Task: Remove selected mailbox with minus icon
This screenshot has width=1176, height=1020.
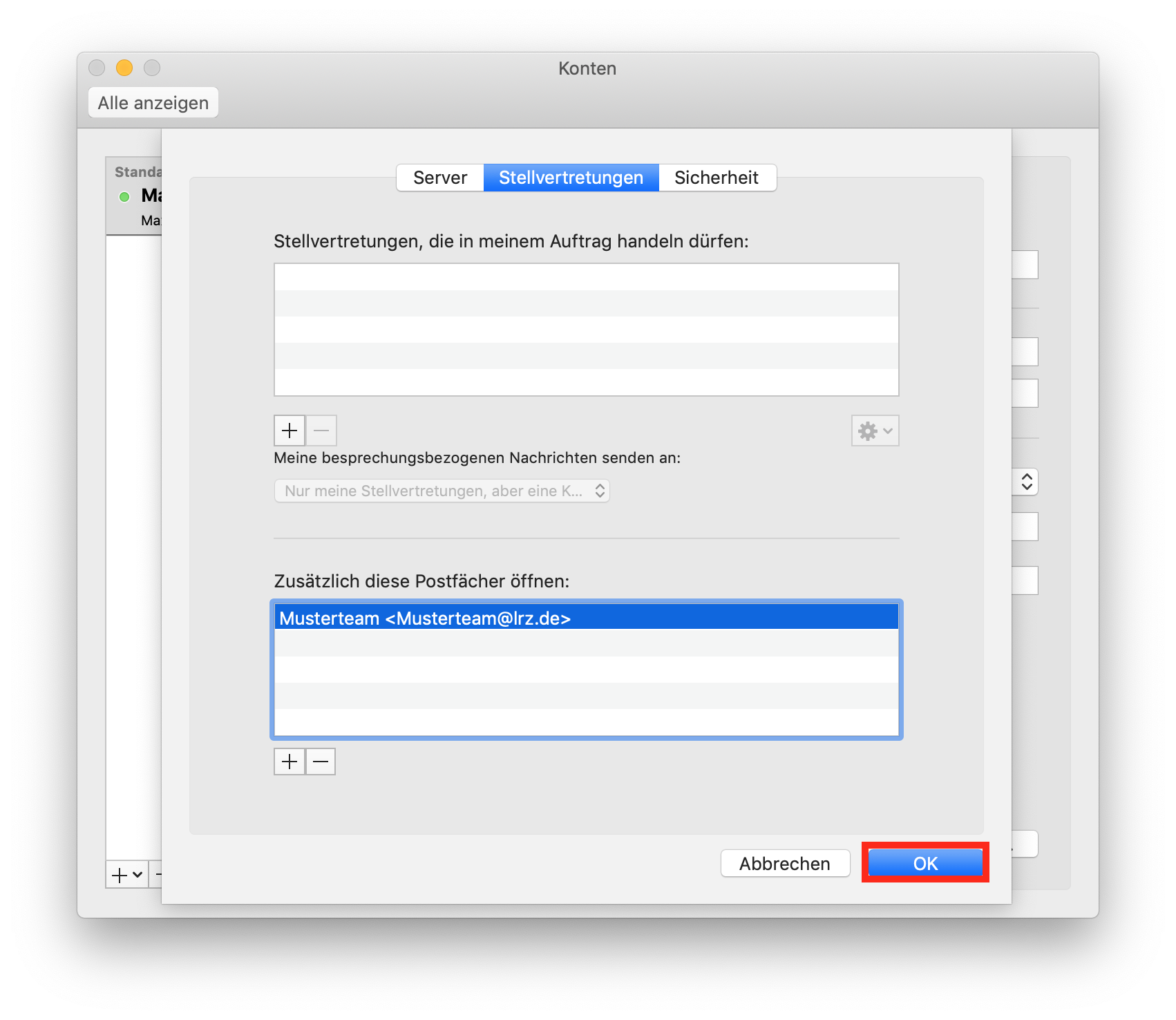Action: click(x=321, y=762)
